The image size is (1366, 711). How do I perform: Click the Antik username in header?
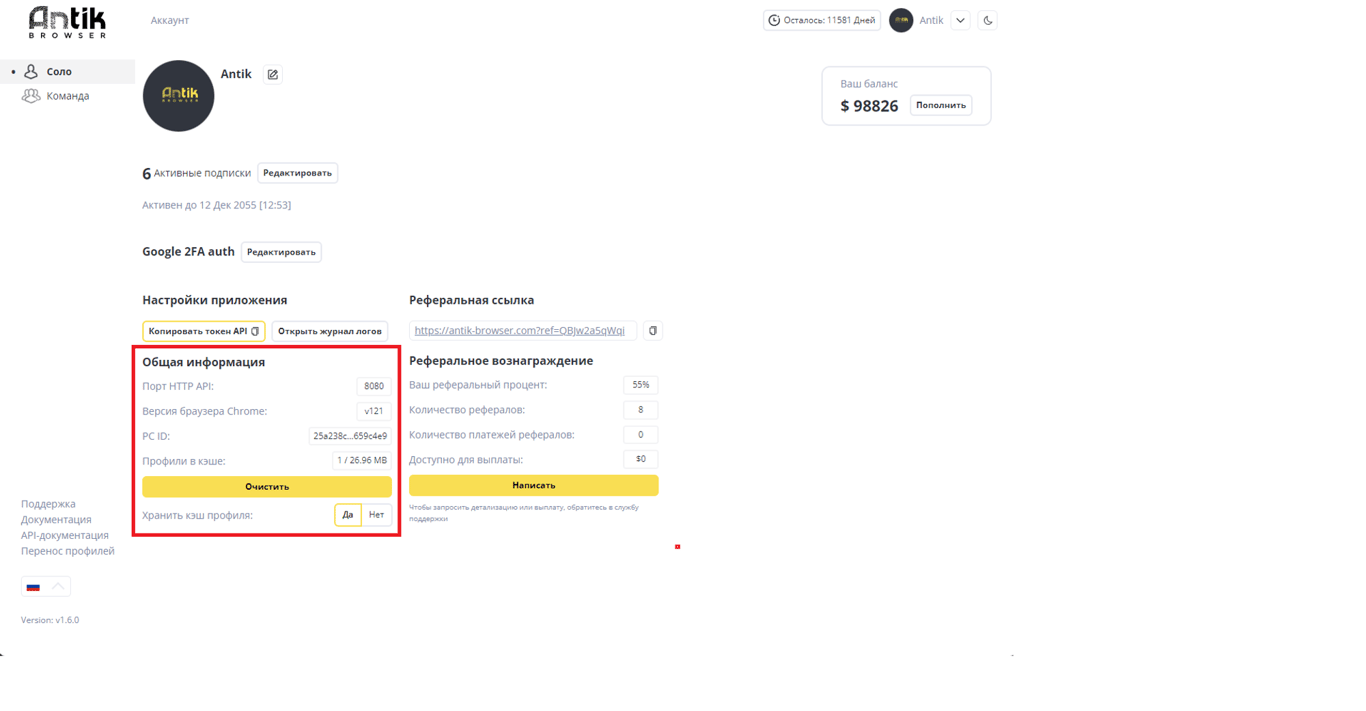click(x=931, y=20)
